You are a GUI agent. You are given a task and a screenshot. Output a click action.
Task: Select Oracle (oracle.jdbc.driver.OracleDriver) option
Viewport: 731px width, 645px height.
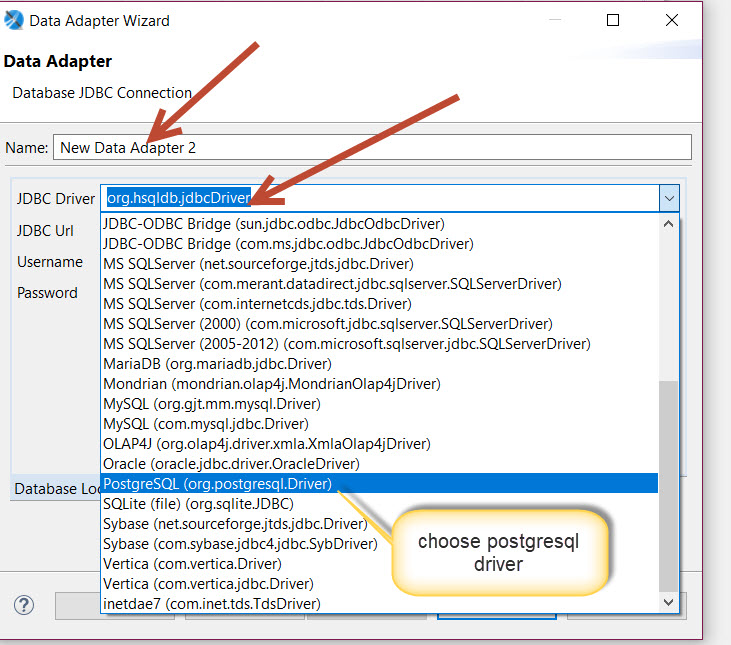pos(231,464)
